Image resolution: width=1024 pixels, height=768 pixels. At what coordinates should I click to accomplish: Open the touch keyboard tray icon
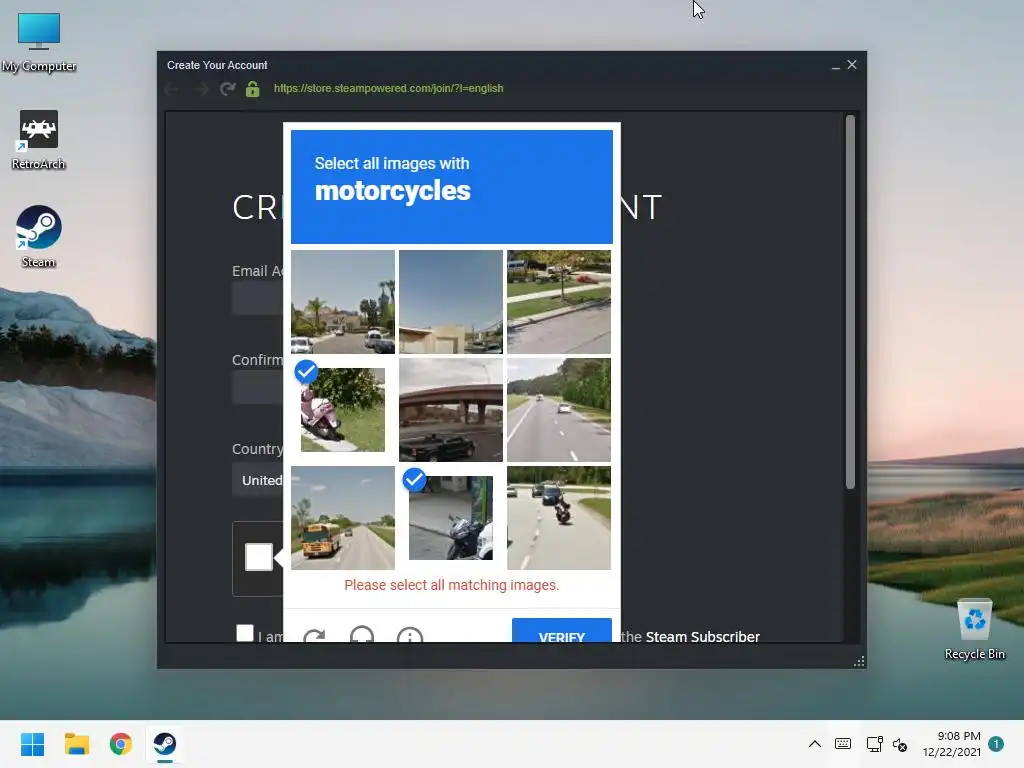point(843,744)
